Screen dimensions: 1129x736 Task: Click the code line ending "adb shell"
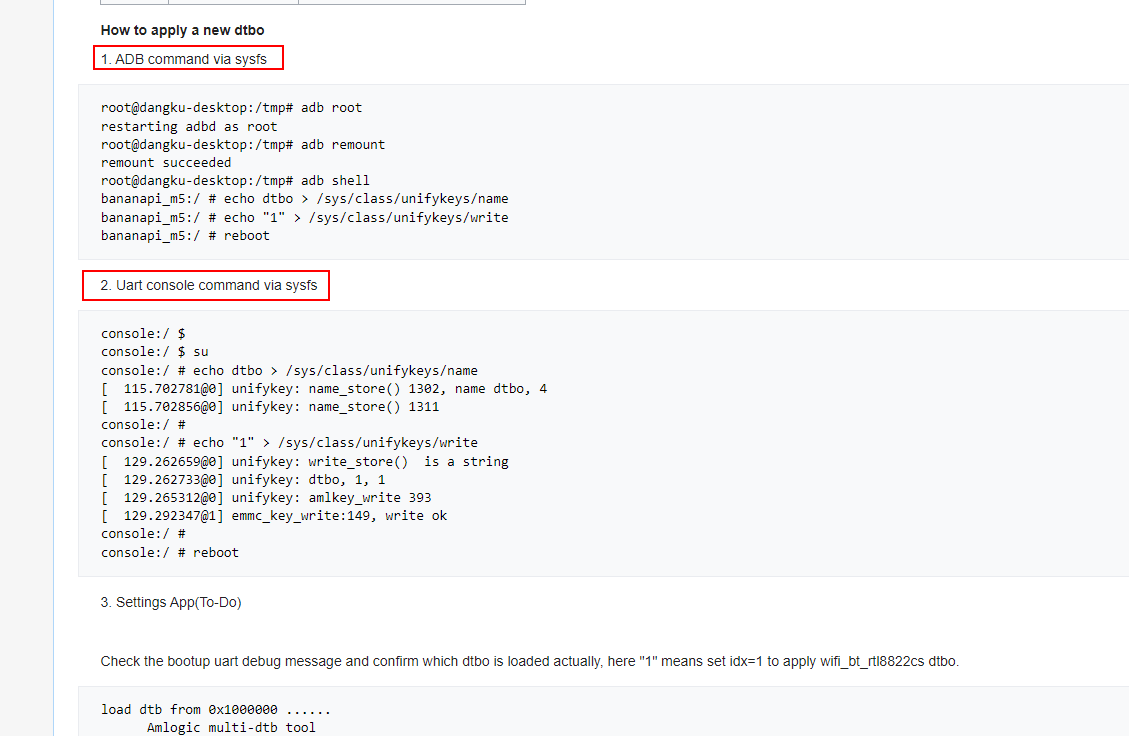click(235, 180)
